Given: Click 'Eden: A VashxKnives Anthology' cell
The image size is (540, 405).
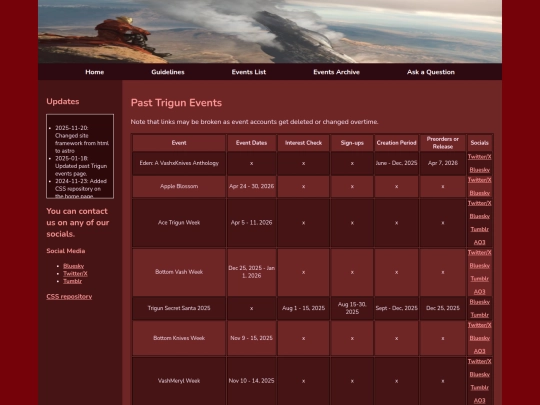Looking at the screenshot, I should tap(179, 163).
